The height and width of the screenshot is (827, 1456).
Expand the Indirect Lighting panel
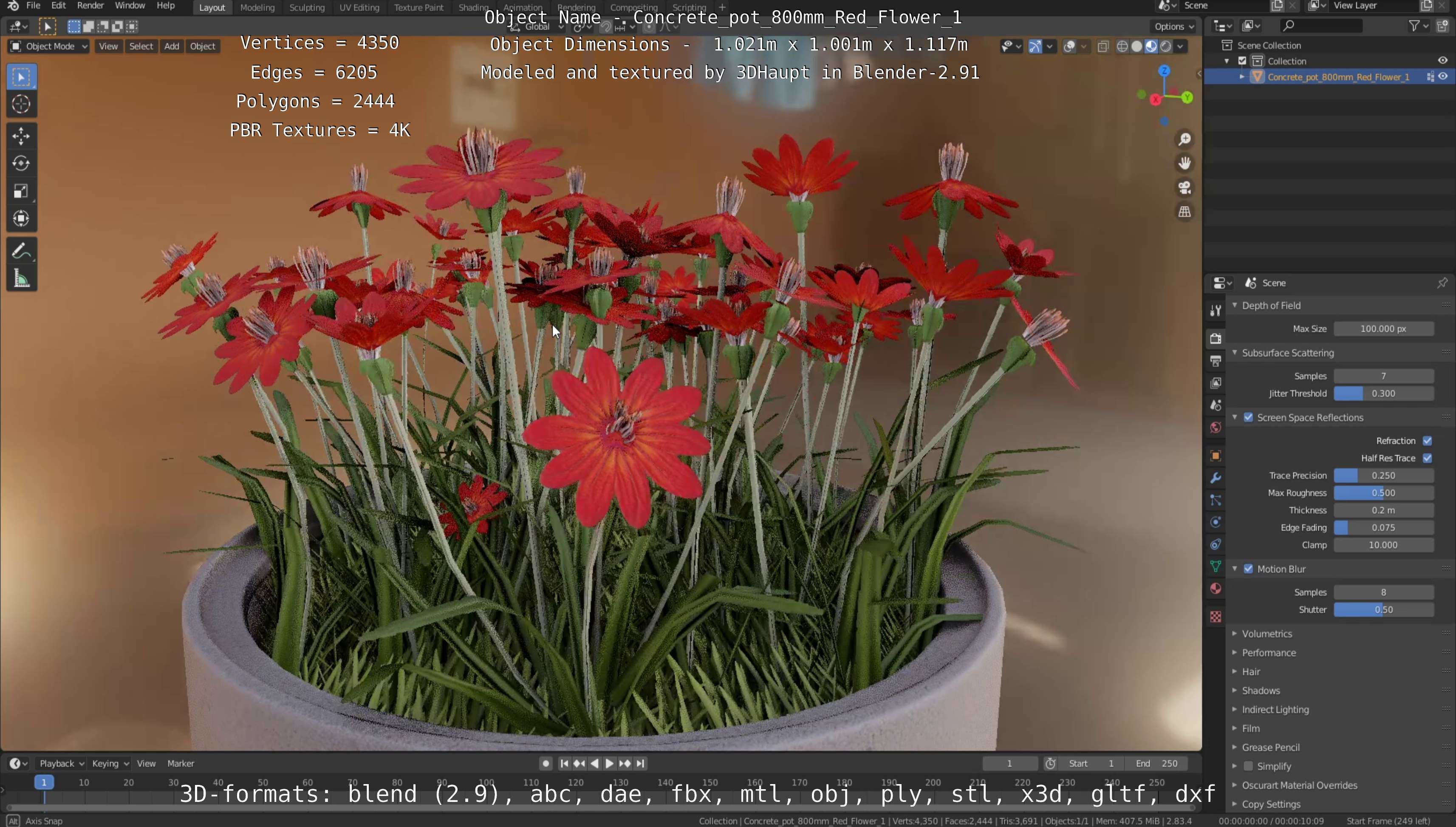pyautogui.click(x=1235, y=709)
